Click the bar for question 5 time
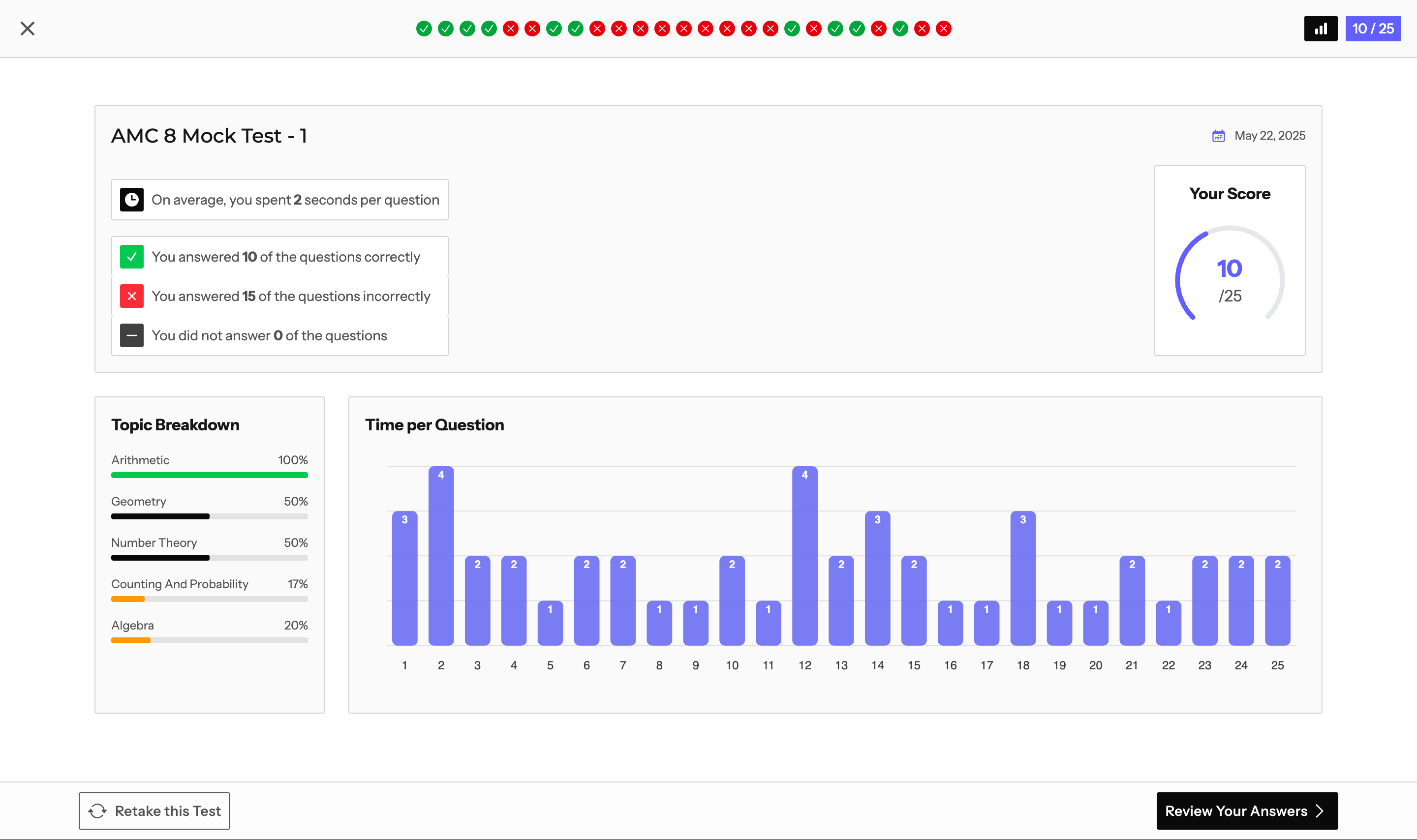Viewport: 1417px width, 840px height. click(550, 623)
